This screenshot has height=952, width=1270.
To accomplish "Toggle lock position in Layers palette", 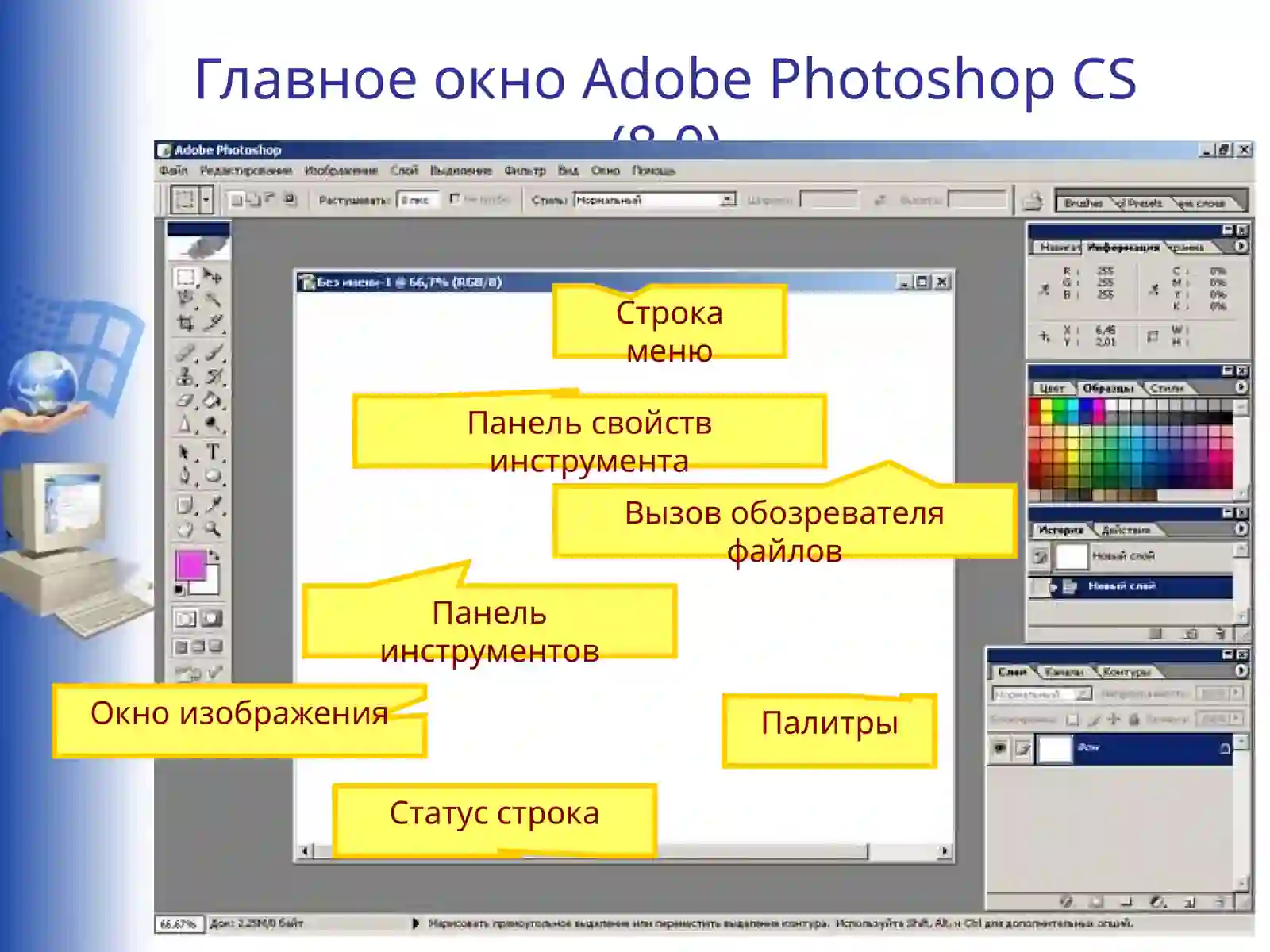I will click(1114, 720).
